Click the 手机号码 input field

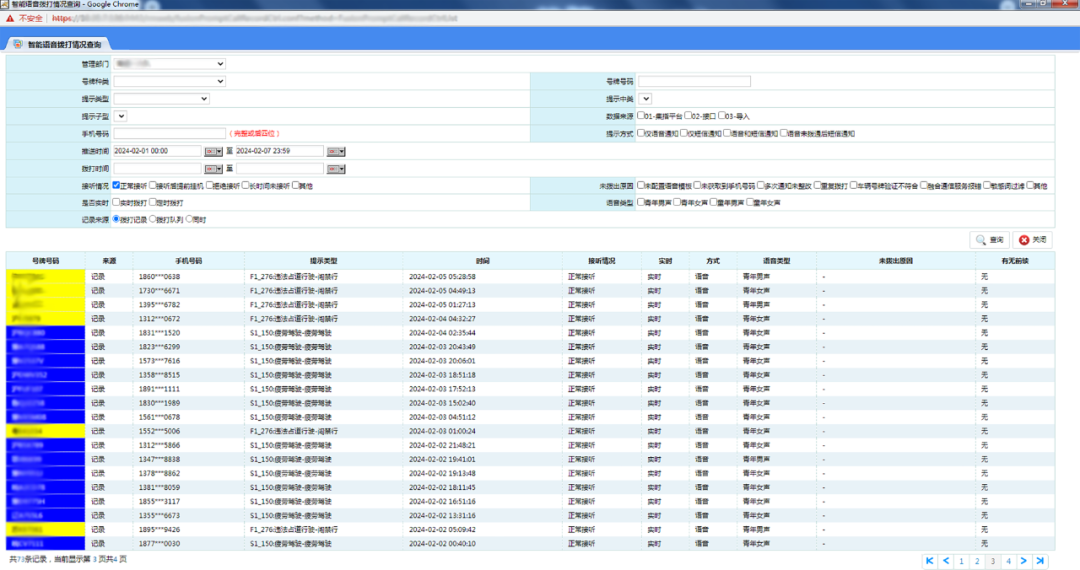pos(169,133)
